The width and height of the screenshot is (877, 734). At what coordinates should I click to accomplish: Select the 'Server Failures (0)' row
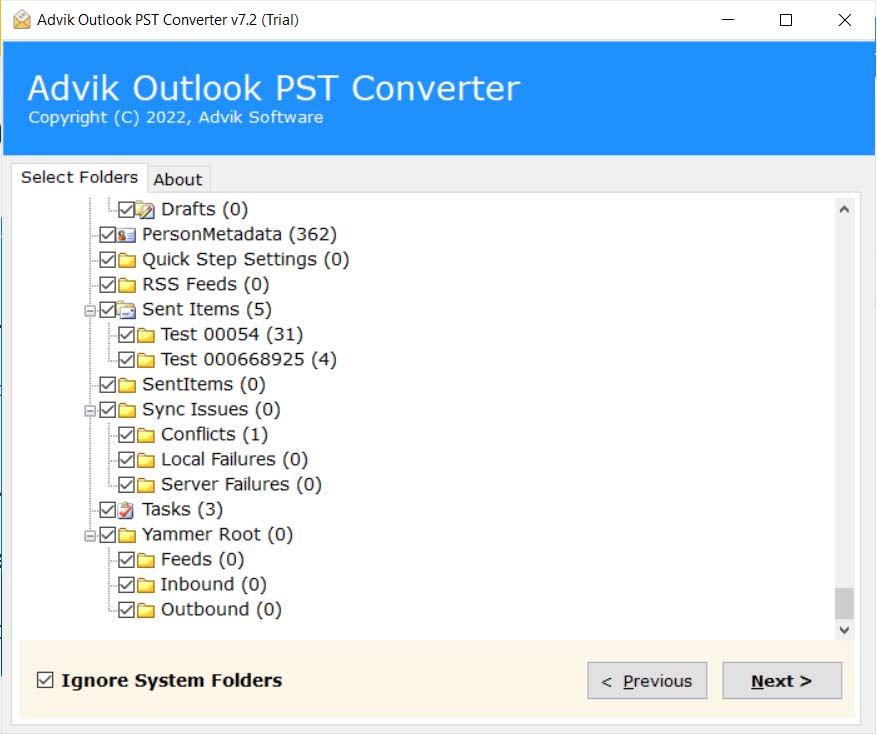click(242, 484)
